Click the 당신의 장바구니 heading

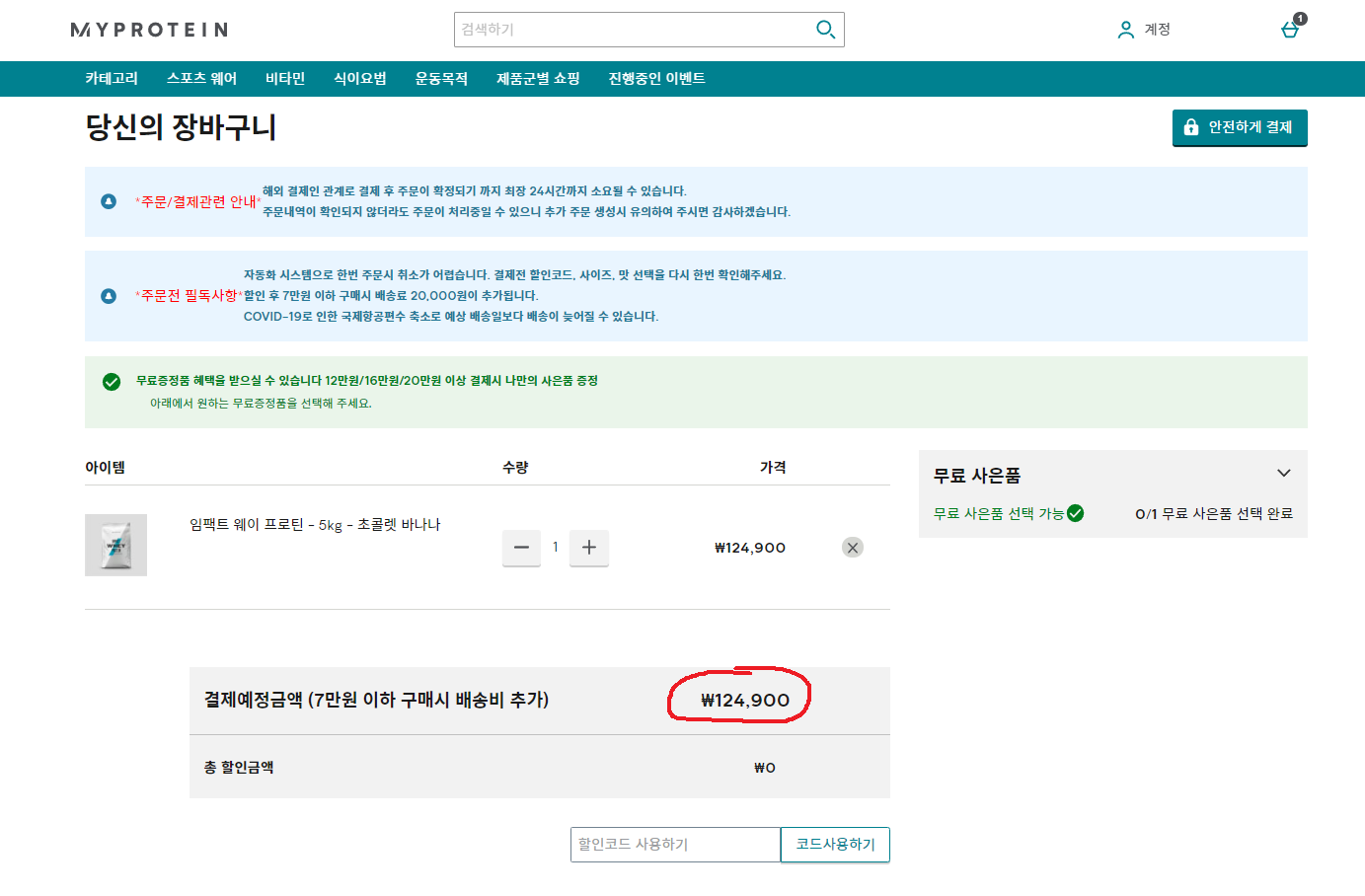(x=181, y=126)
